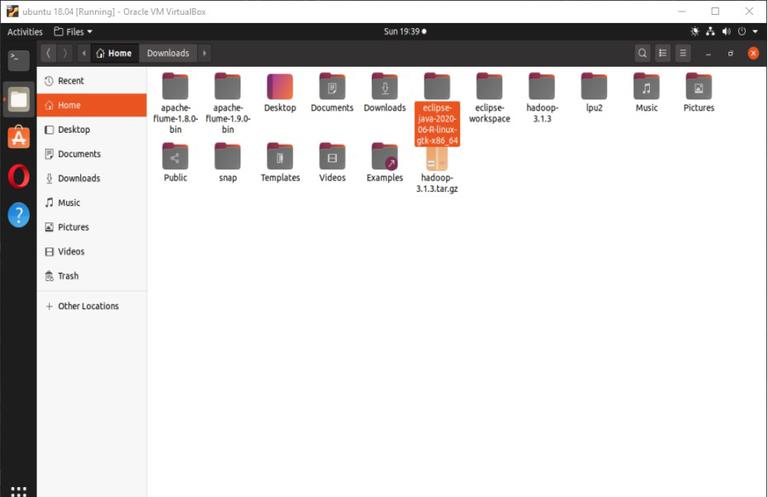Go to Music in the sidebar
The image size is (768, 497).
92,203
